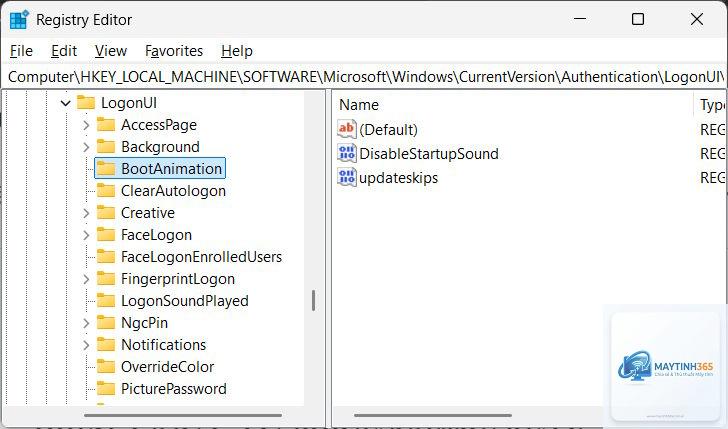The image size is (728, 429).
Task: Open the Help menu
Action: coord(237,51)
